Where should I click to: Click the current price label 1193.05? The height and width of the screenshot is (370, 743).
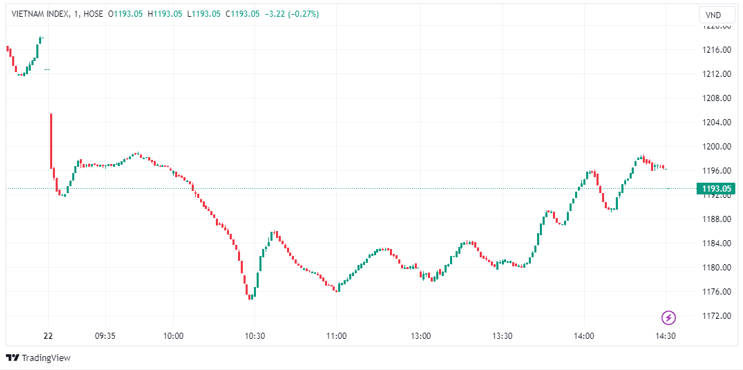pyautogui.click(x=716, y=189)
